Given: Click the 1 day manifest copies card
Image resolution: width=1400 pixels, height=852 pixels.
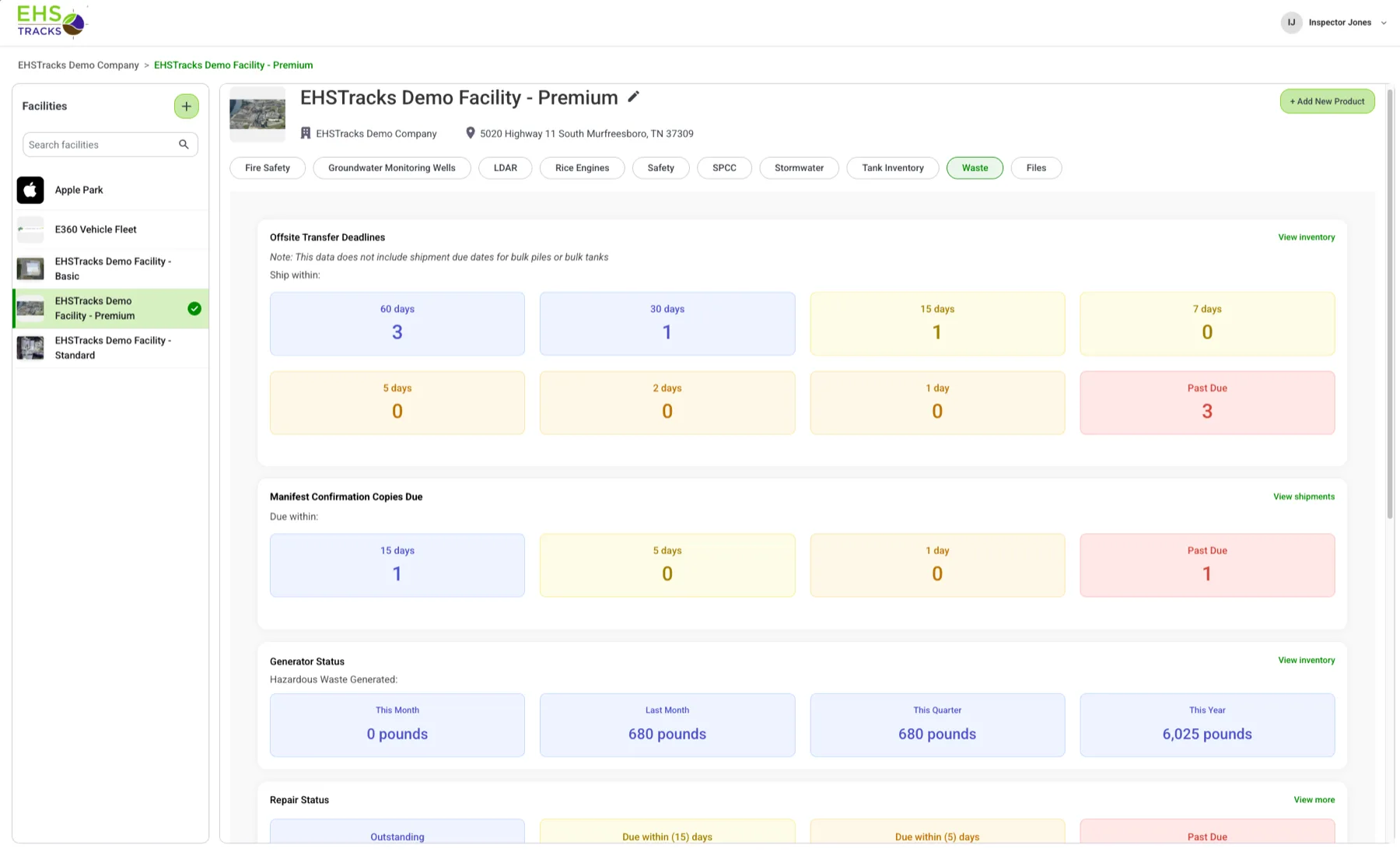Looking at the screenshot, I should [937, 566].
